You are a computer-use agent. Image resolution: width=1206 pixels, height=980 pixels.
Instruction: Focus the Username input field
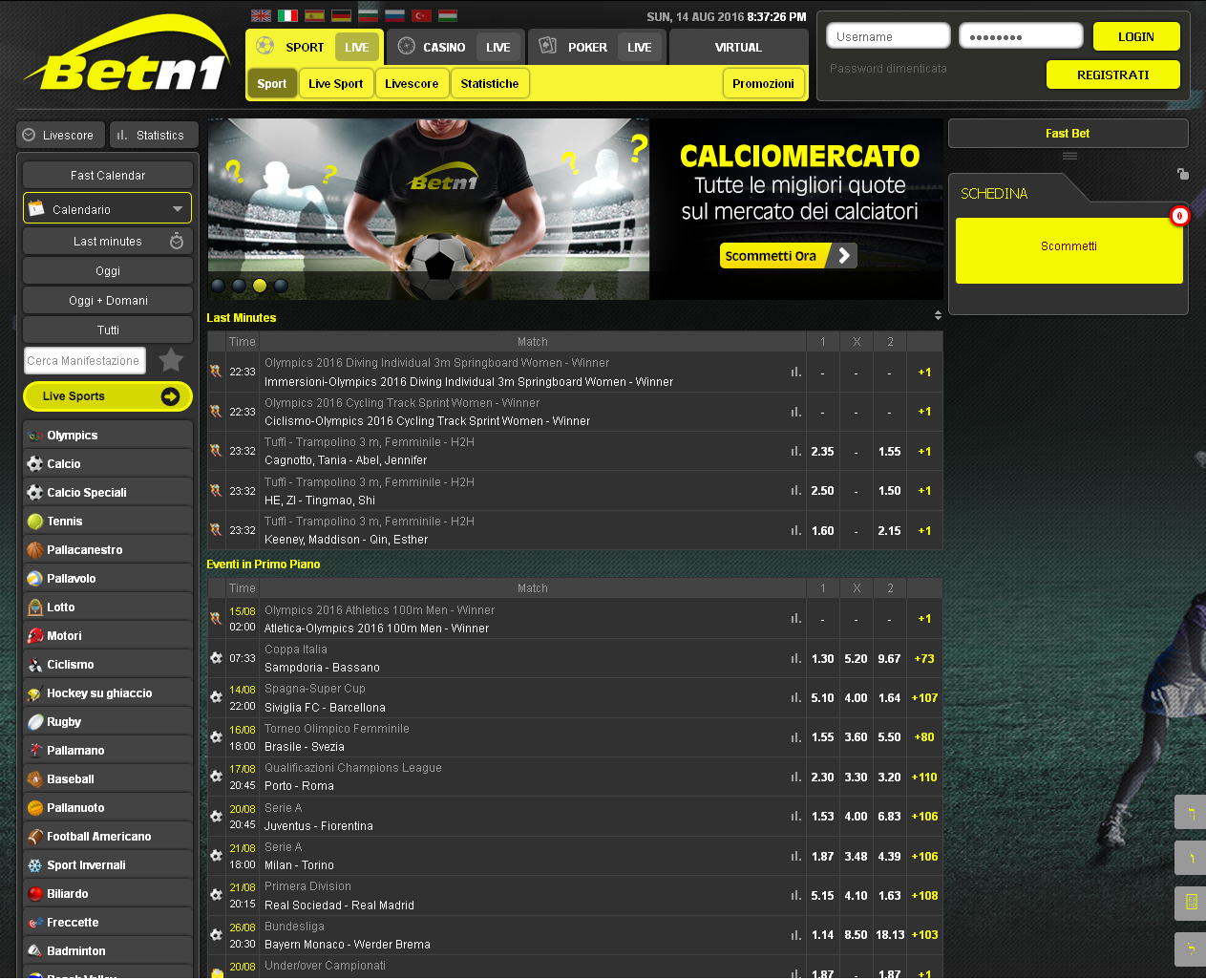click(888, 36)
